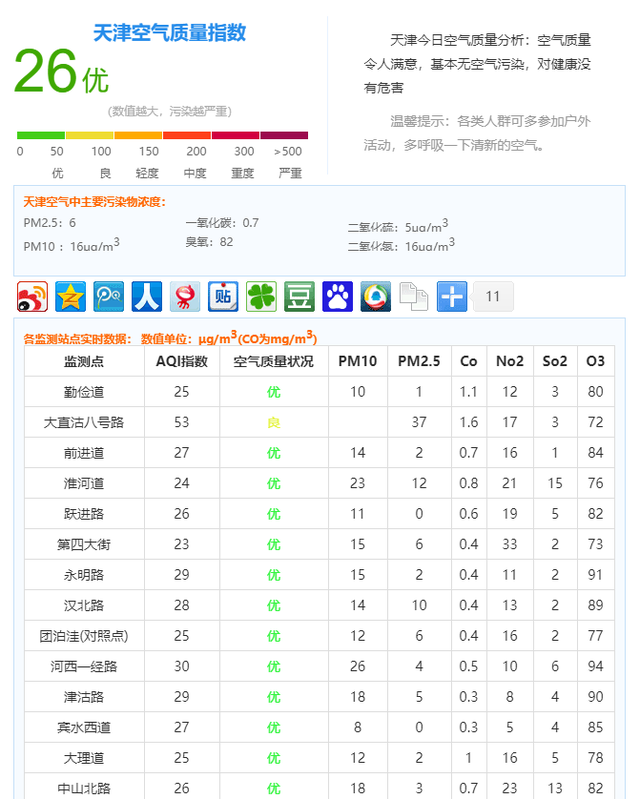Click the multicolor ring share icon
Viewport: 640px width, 799px height.
[x=376, y=297]
